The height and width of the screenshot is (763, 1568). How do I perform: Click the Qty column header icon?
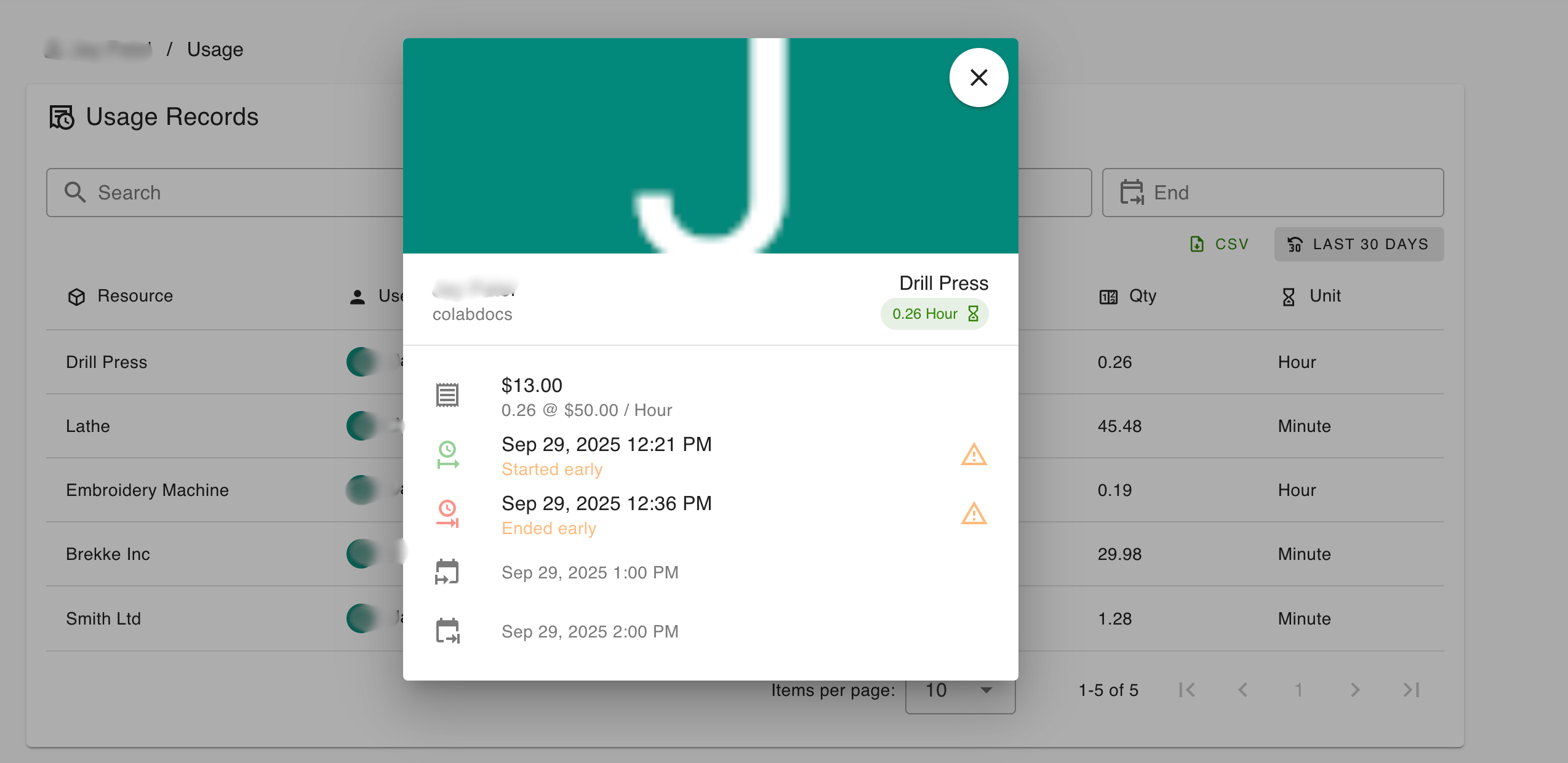(x=1108, y=296)
